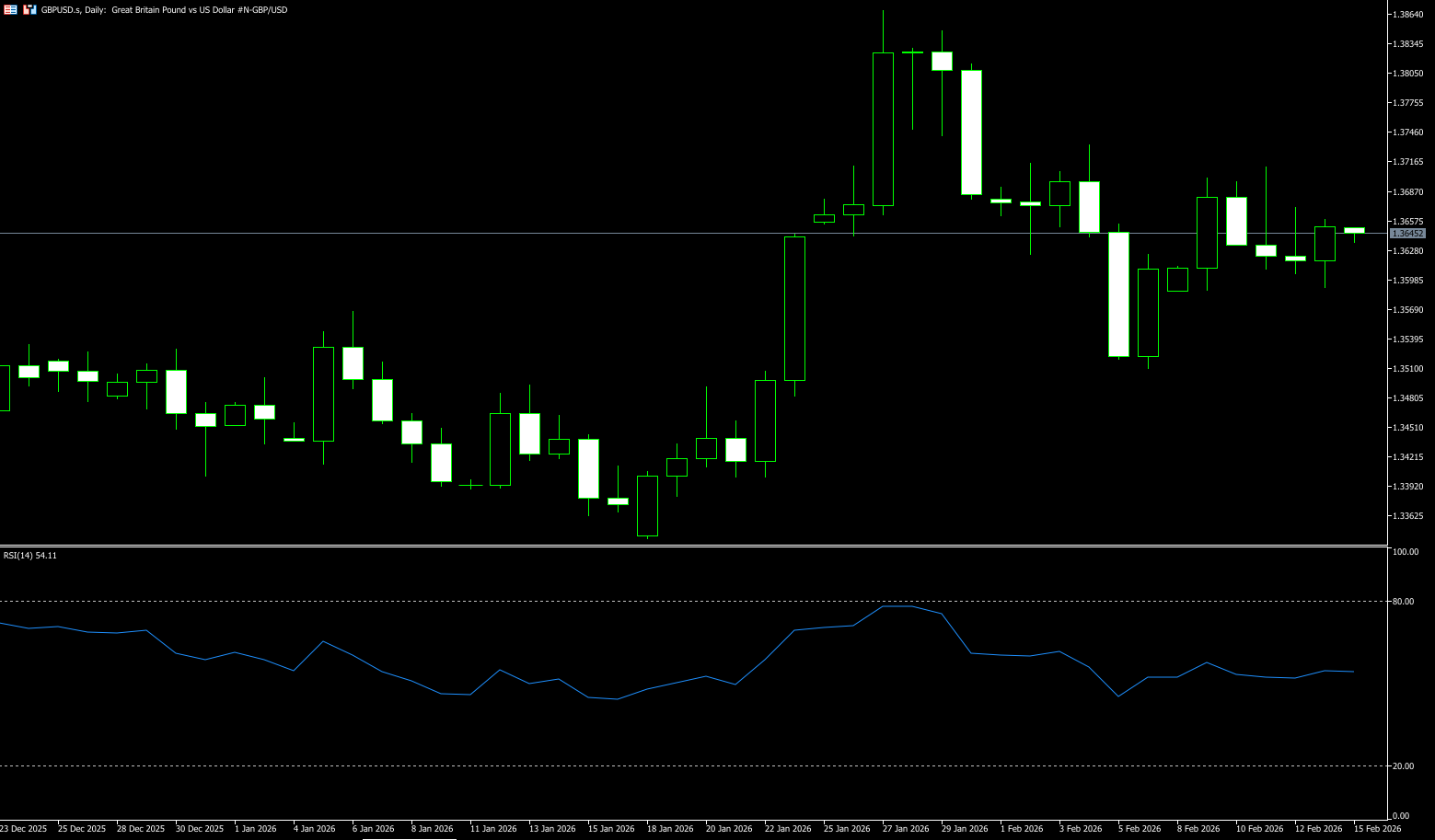Click the 1.33625 price scale label

click(1408, 516)
